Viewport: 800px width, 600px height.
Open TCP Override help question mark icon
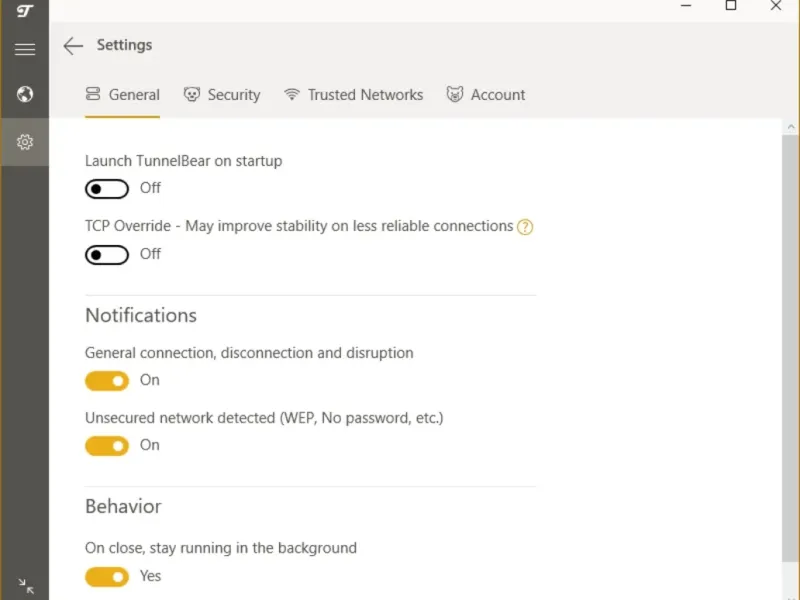coord(525,227)
